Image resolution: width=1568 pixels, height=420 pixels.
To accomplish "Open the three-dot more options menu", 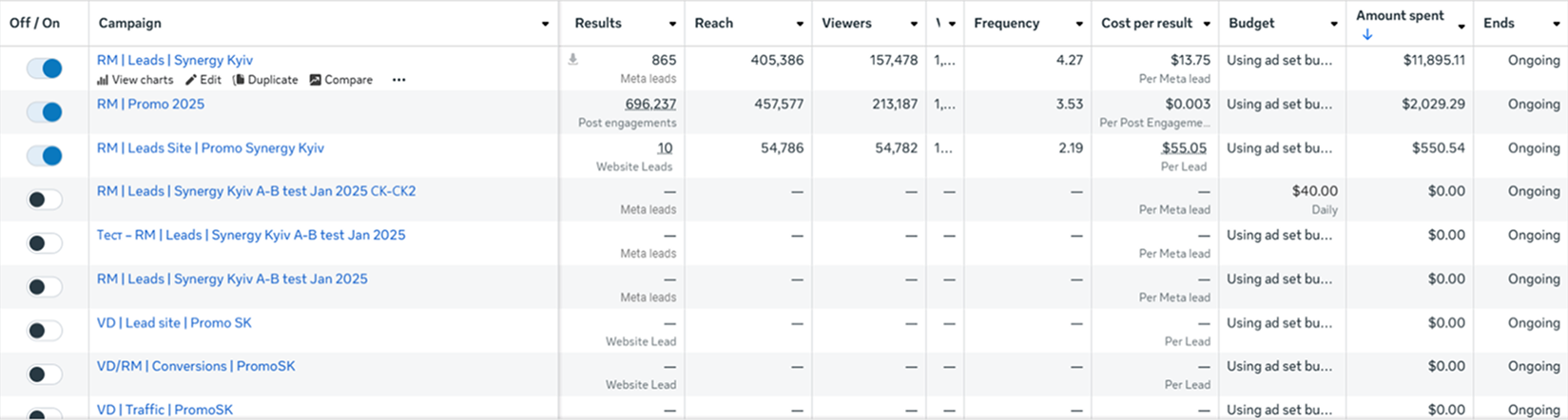I will 398,81.
